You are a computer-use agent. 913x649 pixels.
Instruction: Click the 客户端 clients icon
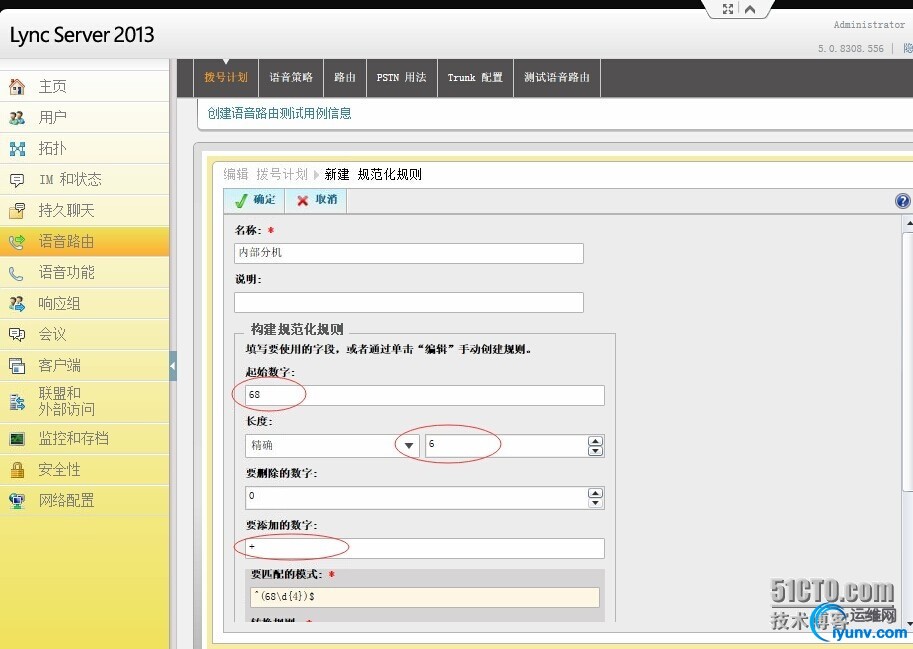(17, 366)
